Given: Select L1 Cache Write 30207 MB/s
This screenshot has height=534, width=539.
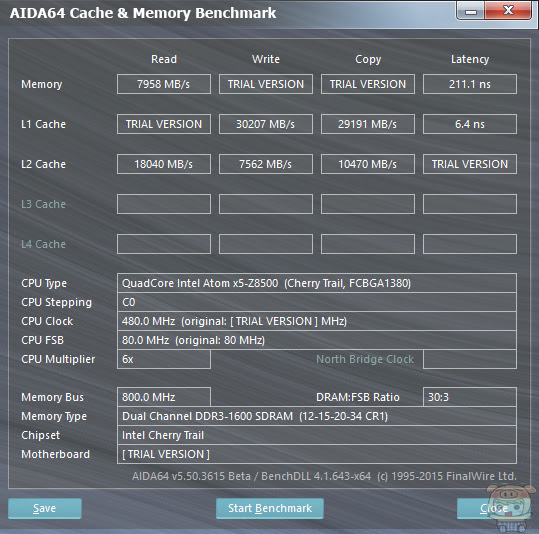Looking at the screenshot, I should point(266,124).
